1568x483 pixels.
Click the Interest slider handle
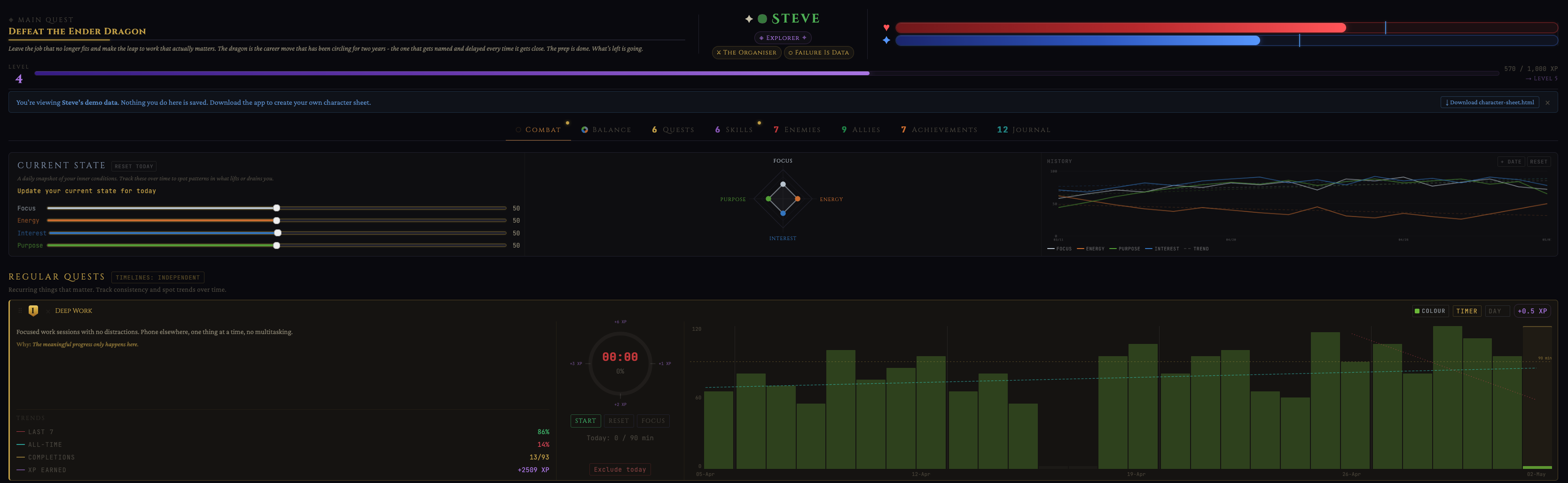click(278, 233)
